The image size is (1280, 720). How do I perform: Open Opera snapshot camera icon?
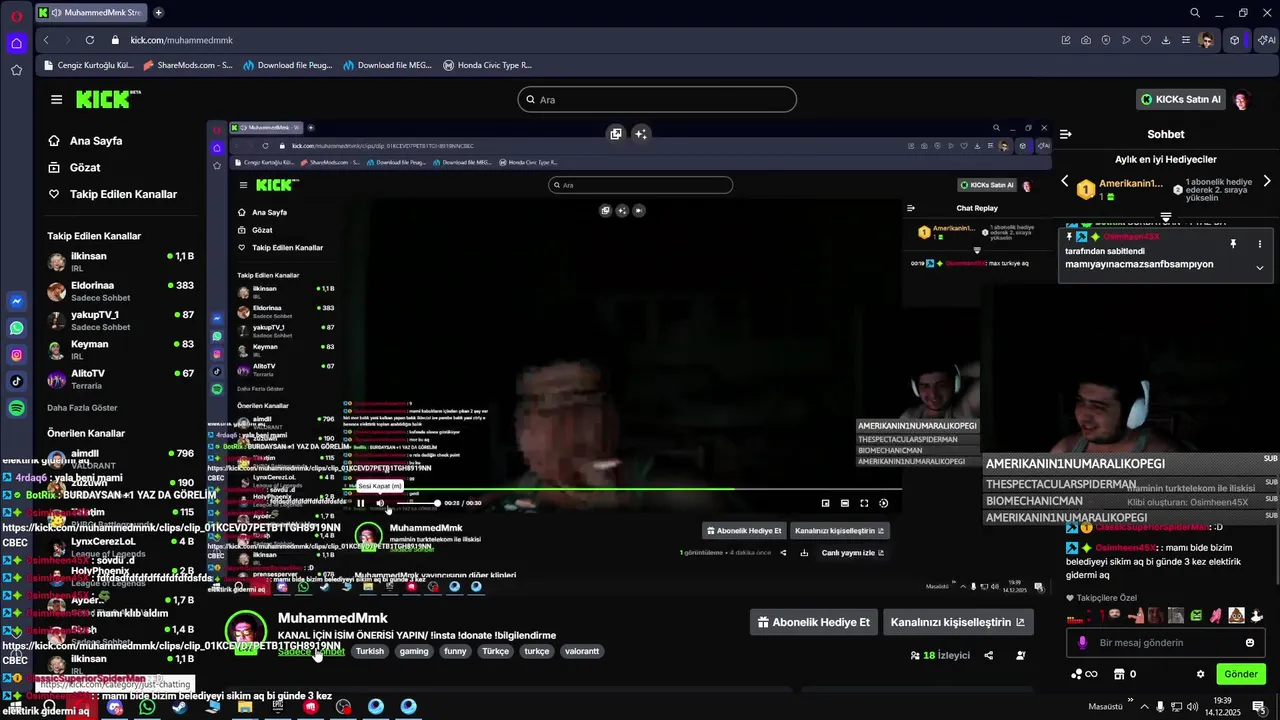tap(1086, 40)
